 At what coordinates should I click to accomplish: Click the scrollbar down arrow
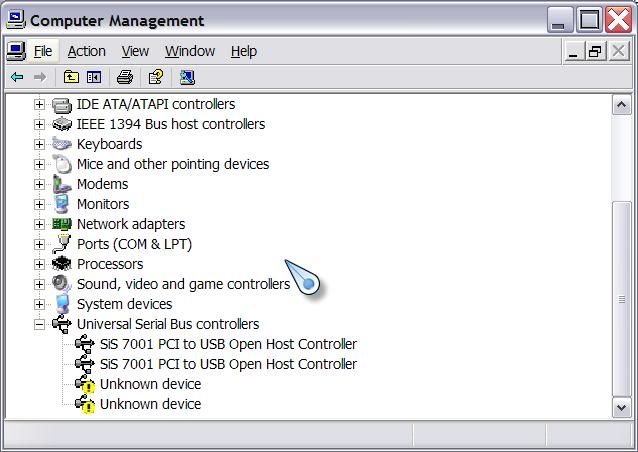coord(621,407)
